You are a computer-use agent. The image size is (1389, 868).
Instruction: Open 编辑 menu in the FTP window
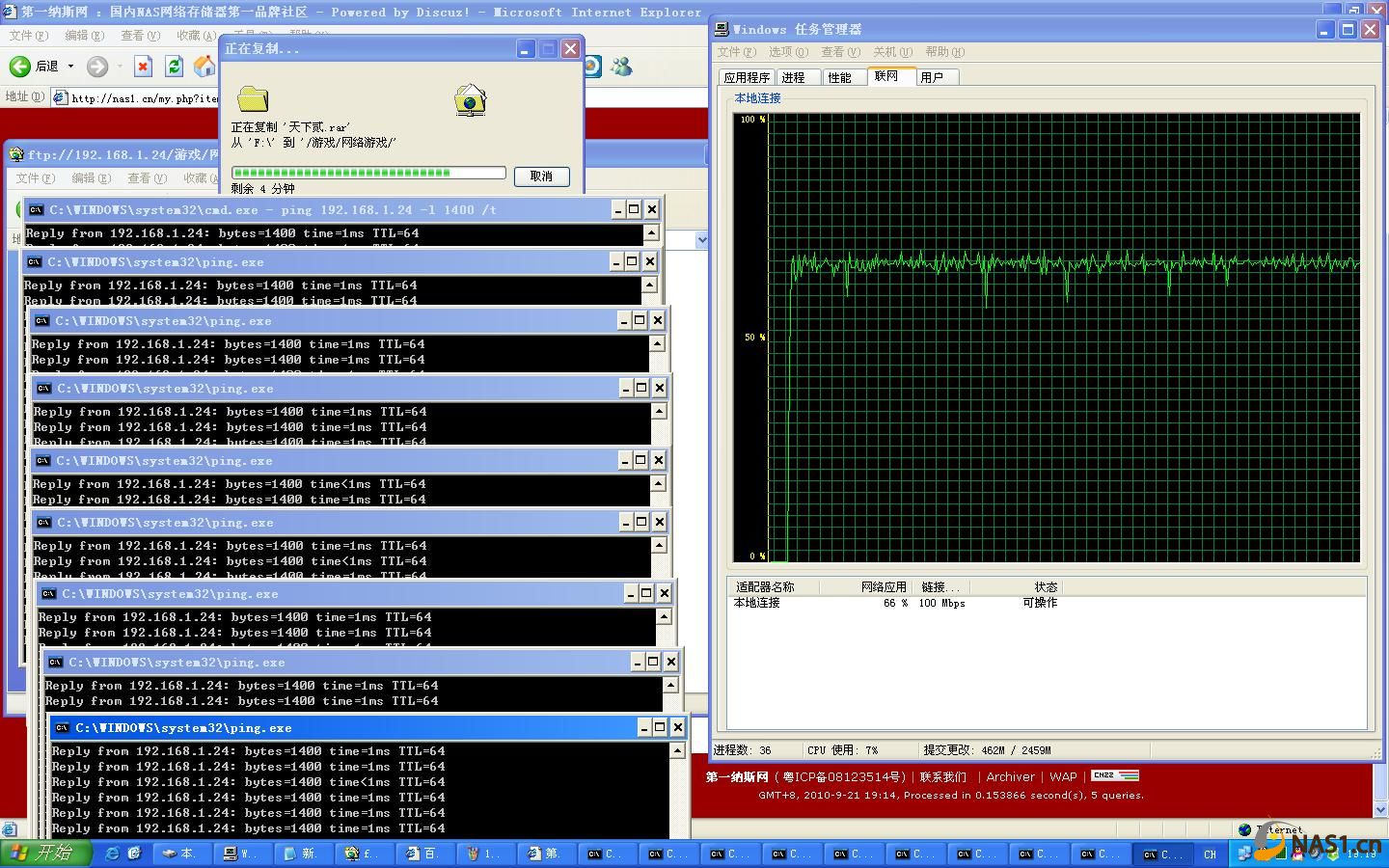pos(91,178)
